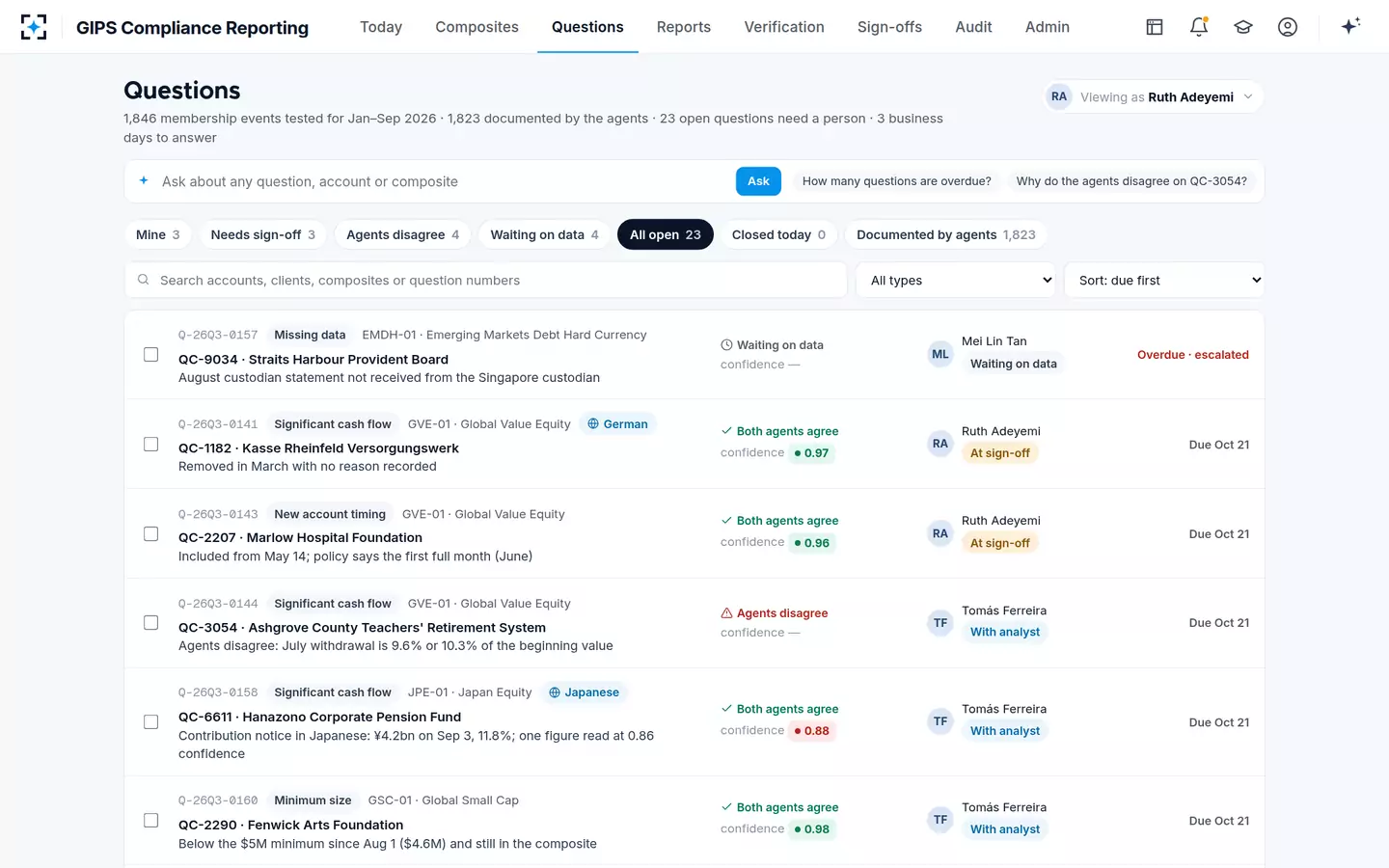The height and width of the screenshot is (868, 1389).
Task: Click the RA avatar in Viewing as selector
Action: [x=1059, y=96]
